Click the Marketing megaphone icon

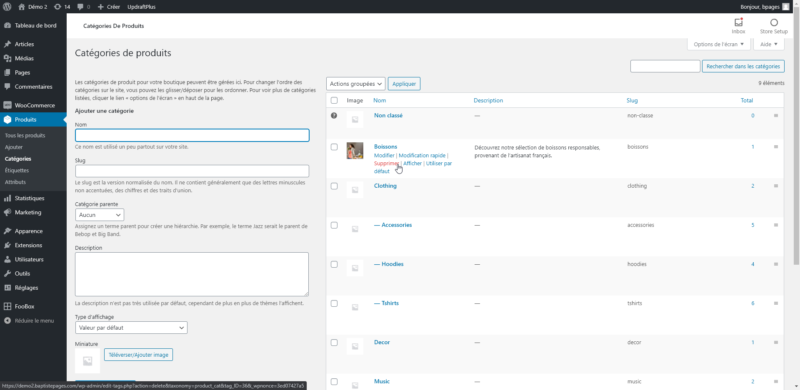(x=7, y=212)
